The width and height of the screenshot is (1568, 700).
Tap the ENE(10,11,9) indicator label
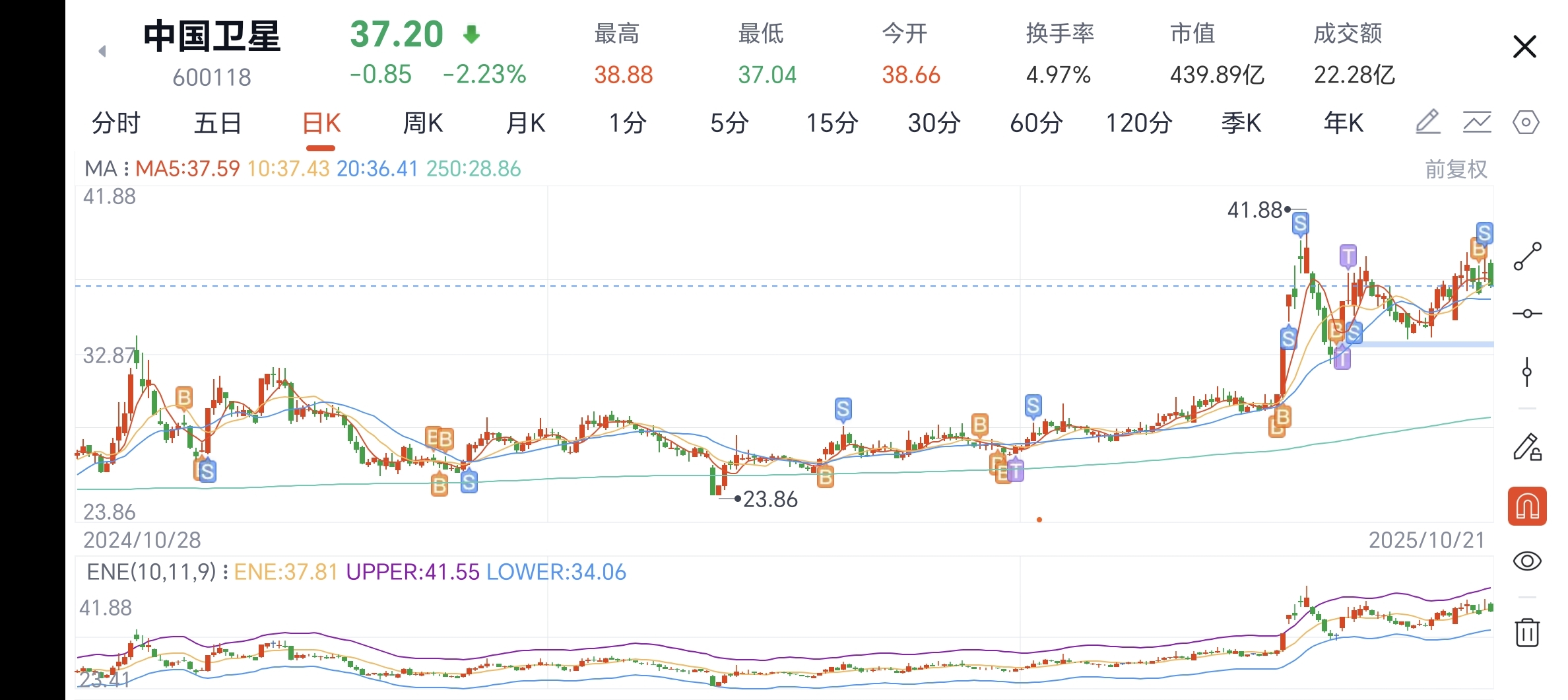157,572
